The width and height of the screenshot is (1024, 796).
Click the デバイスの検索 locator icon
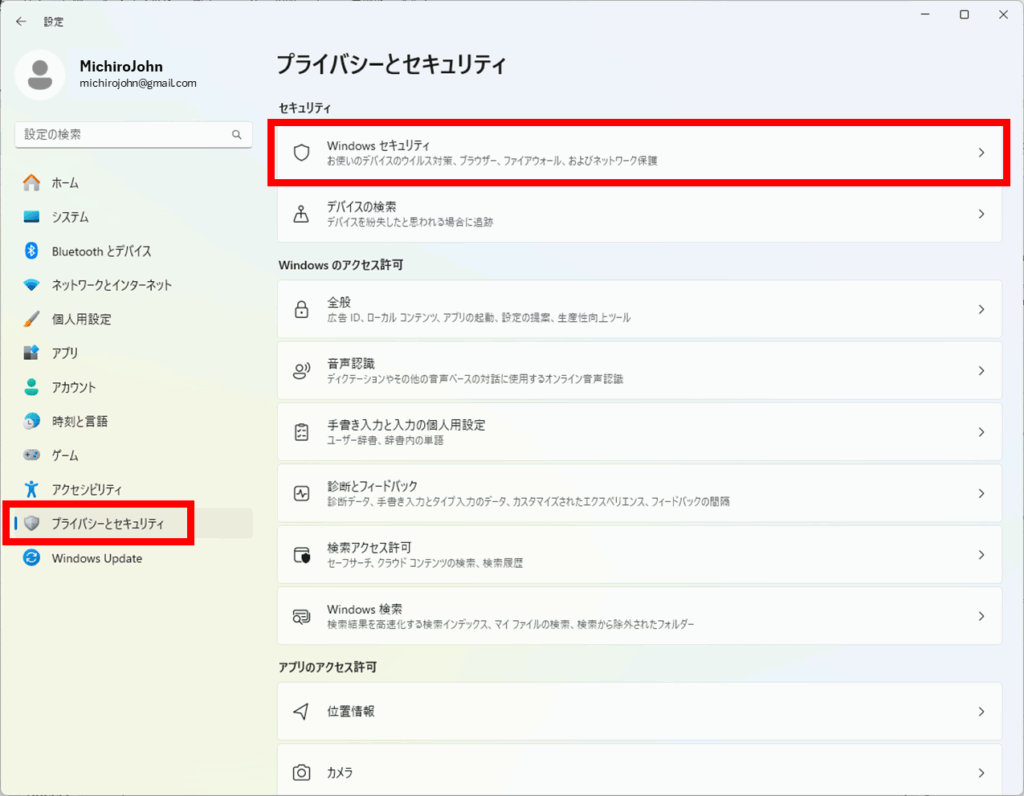[301, 214]
